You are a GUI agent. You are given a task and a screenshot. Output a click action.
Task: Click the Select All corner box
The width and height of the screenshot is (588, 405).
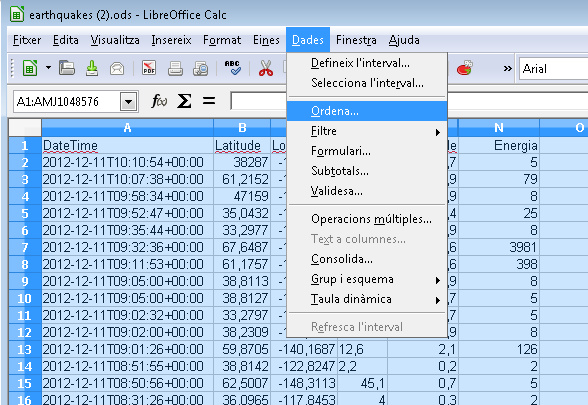coord(25,128)
